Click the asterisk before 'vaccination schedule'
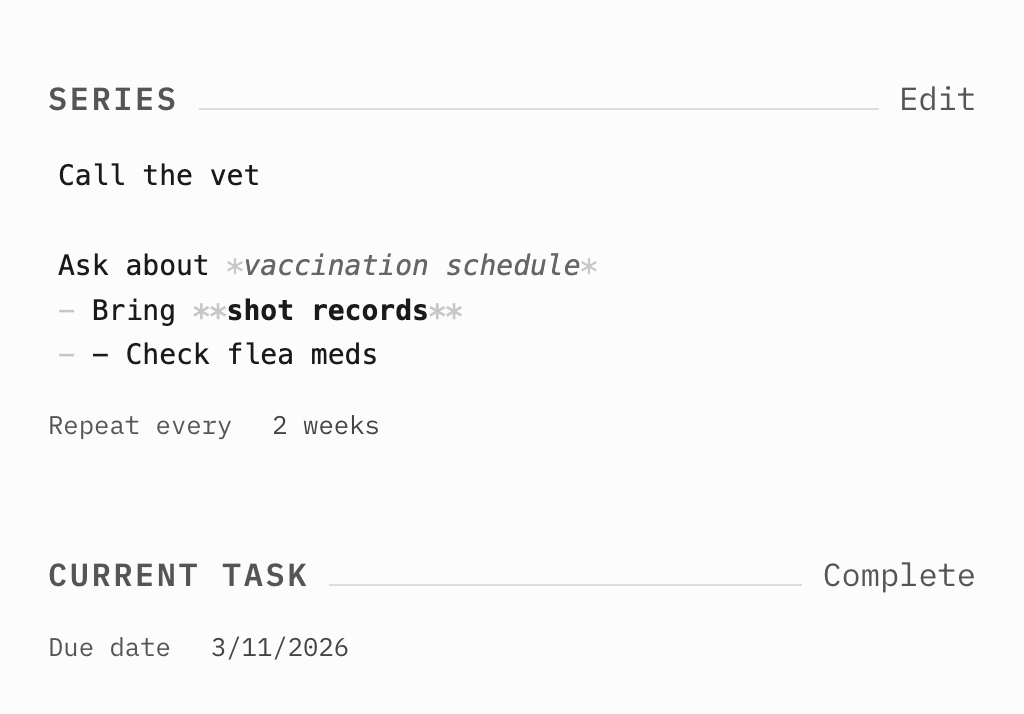1024x714 pixels. [x=234, y=266]
